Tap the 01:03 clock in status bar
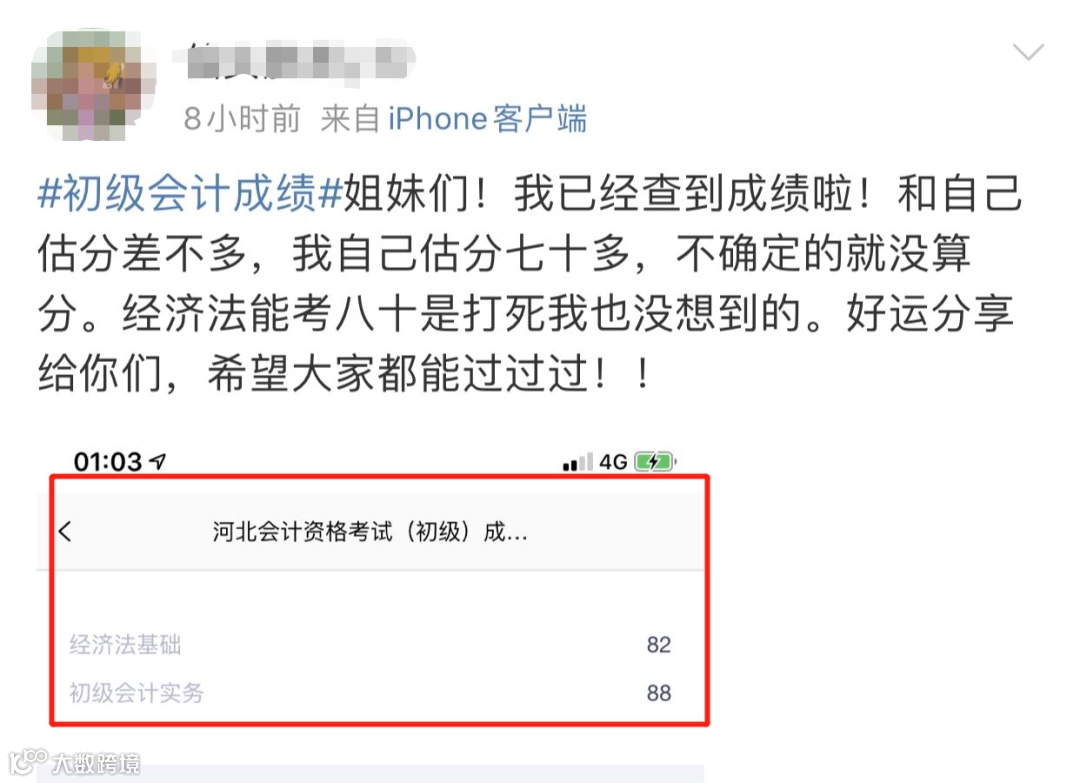This screenshot has height=783, width=1080. (107, 461)
